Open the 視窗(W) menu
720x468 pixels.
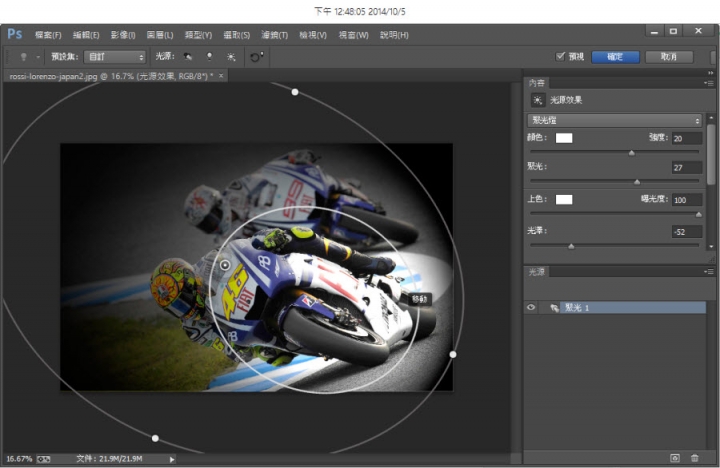click(354, 35)
